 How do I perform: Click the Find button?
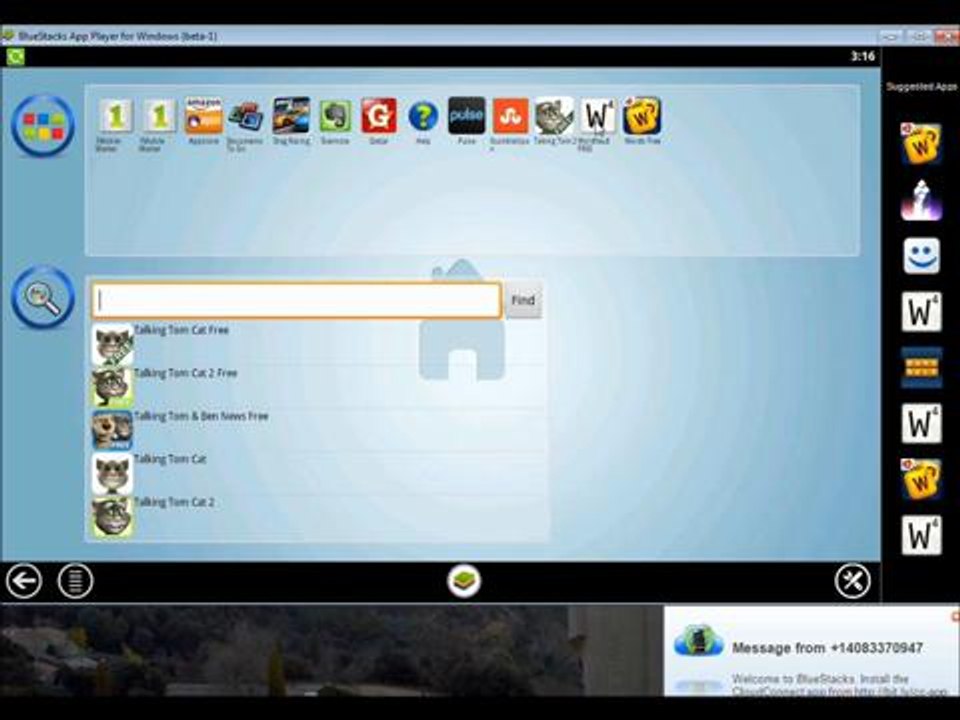tap(523, 301)
